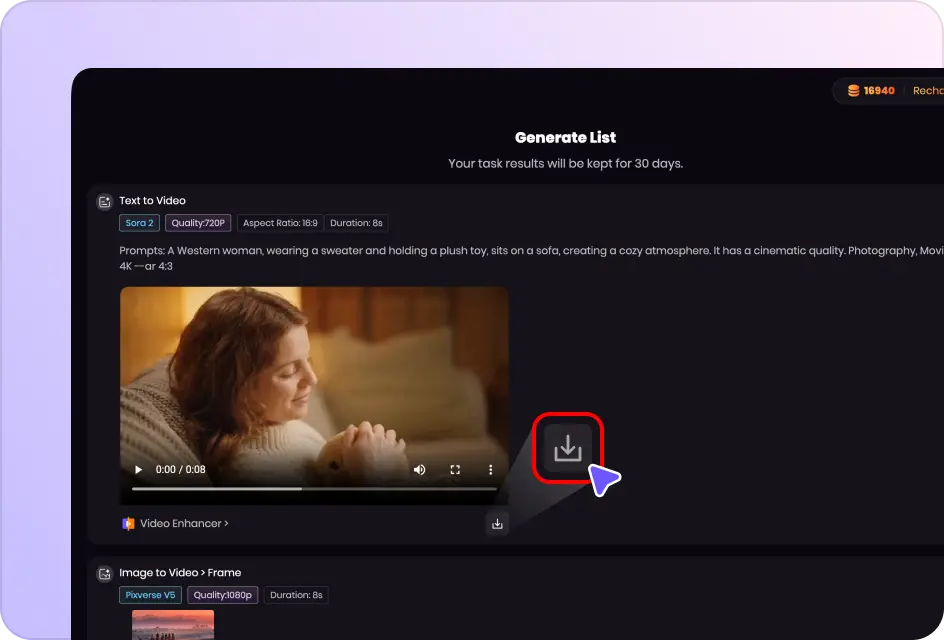Open the Recharge option
944x640 pixels.
point(927,91)
